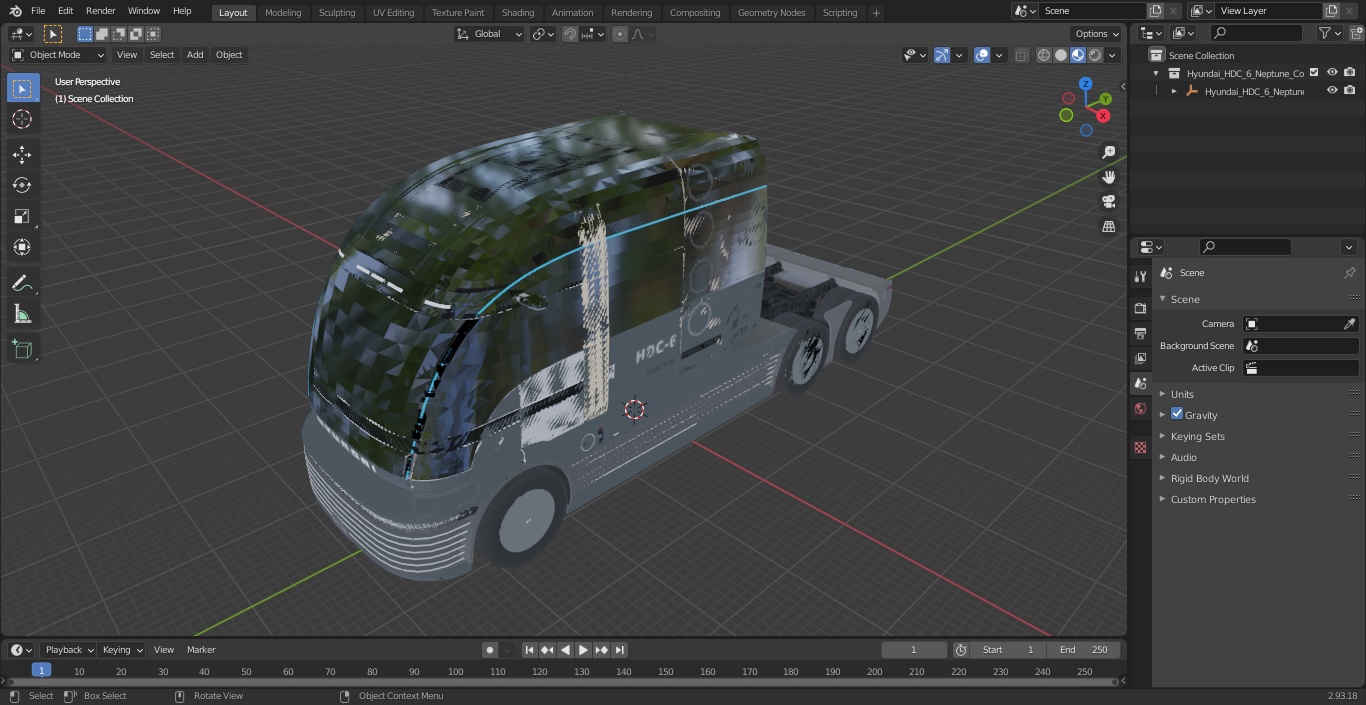Choose the Annotate pencil tool
The height and width of the screenshot is (705, 1366).
[22, 283]
